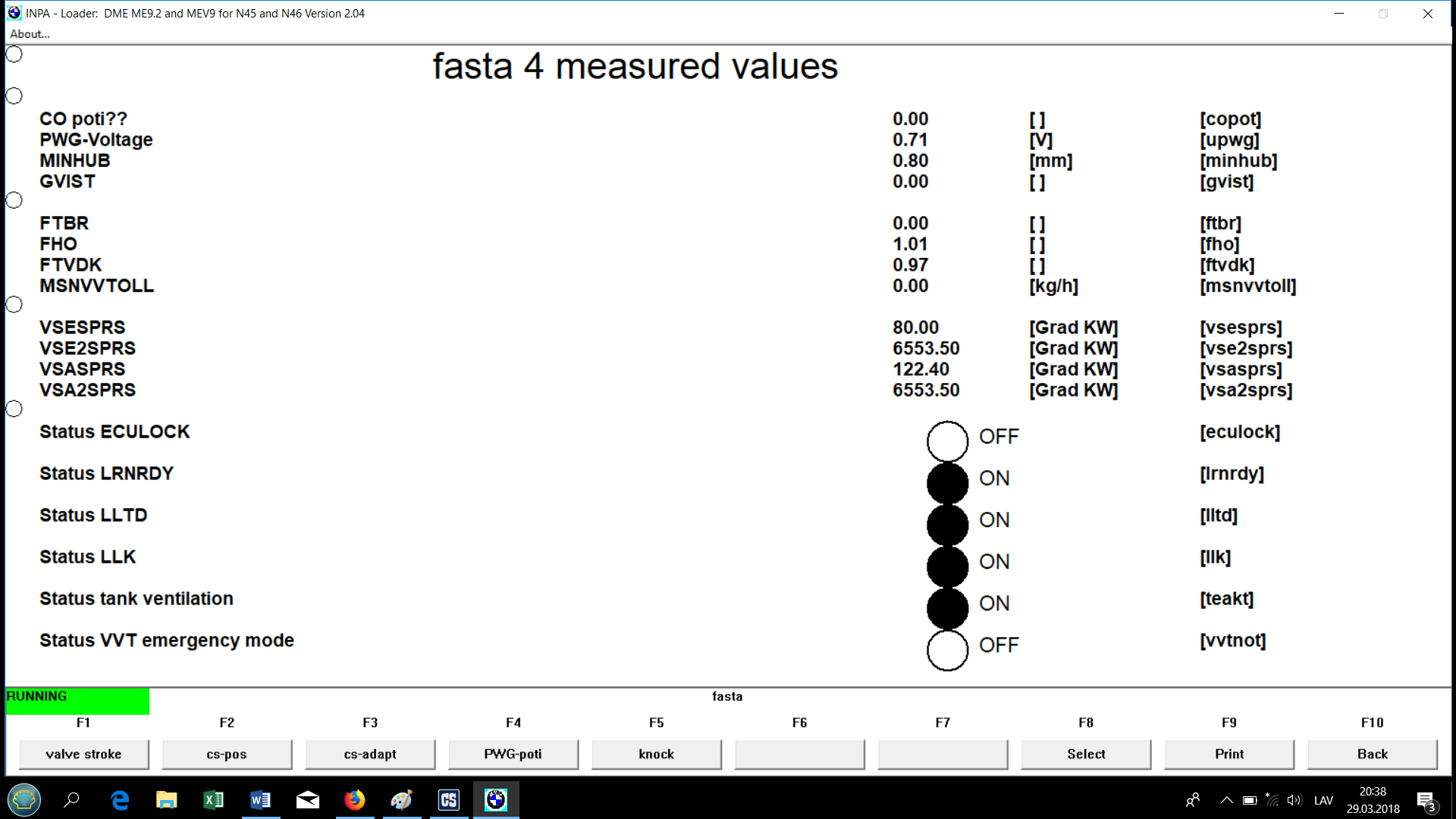Screen dimensions: 1456x819
Task: Open the About... menu
Action: (30, 34)
